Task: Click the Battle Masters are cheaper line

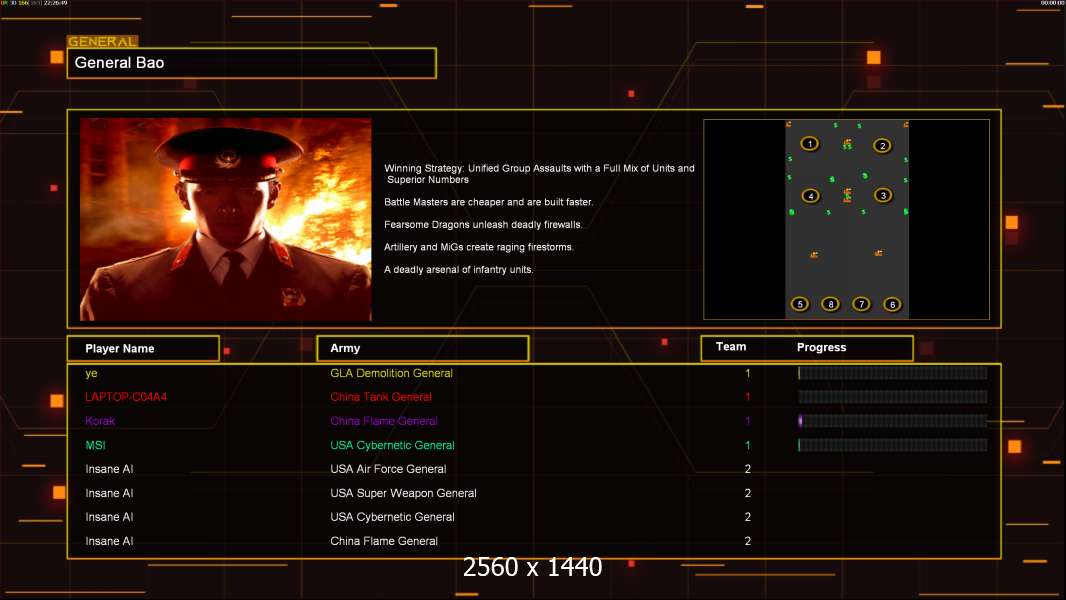Action: (488, 202)
